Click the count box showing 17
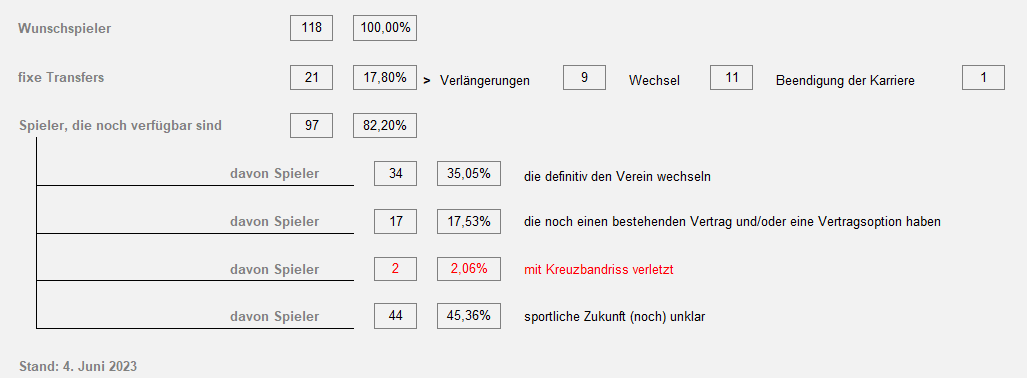The height and width of the screenshot is (381, 1027). click(x=396, y=221)
